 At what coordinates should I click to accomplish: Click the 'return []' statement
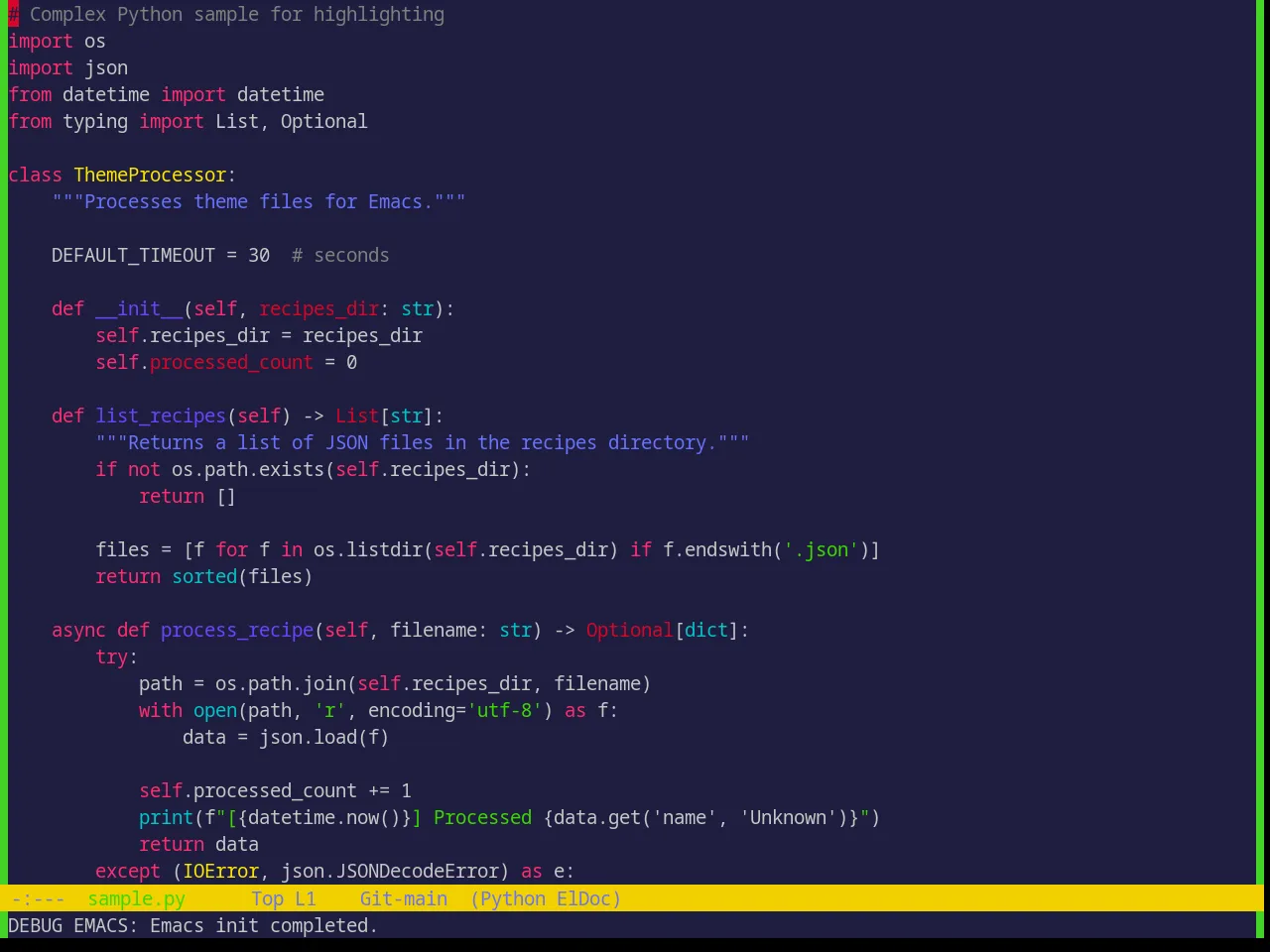click(x=188, y=496)
